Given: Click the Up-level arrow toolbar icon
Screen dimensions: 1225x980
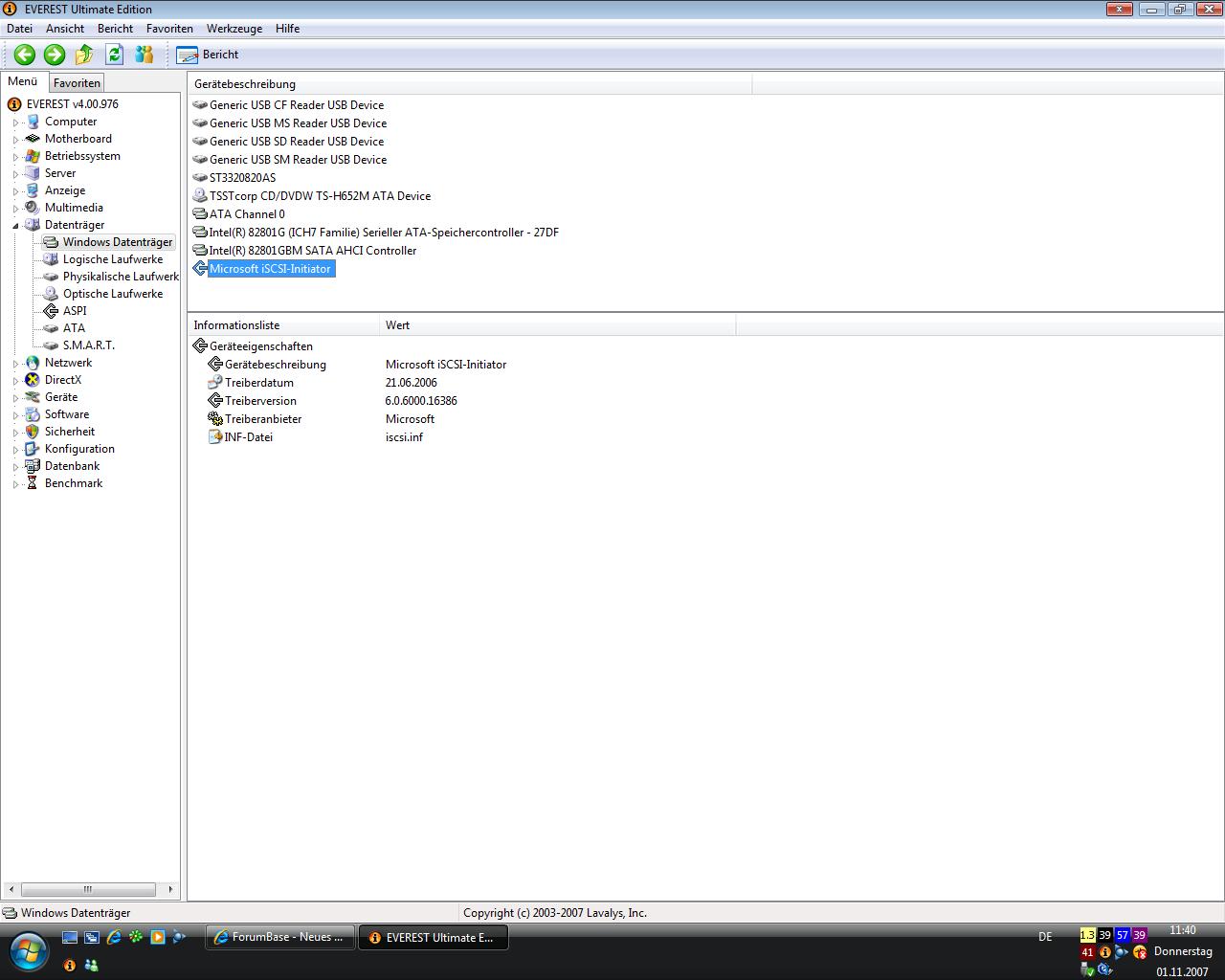Looking at the screenshot, I should click(84, 55).
